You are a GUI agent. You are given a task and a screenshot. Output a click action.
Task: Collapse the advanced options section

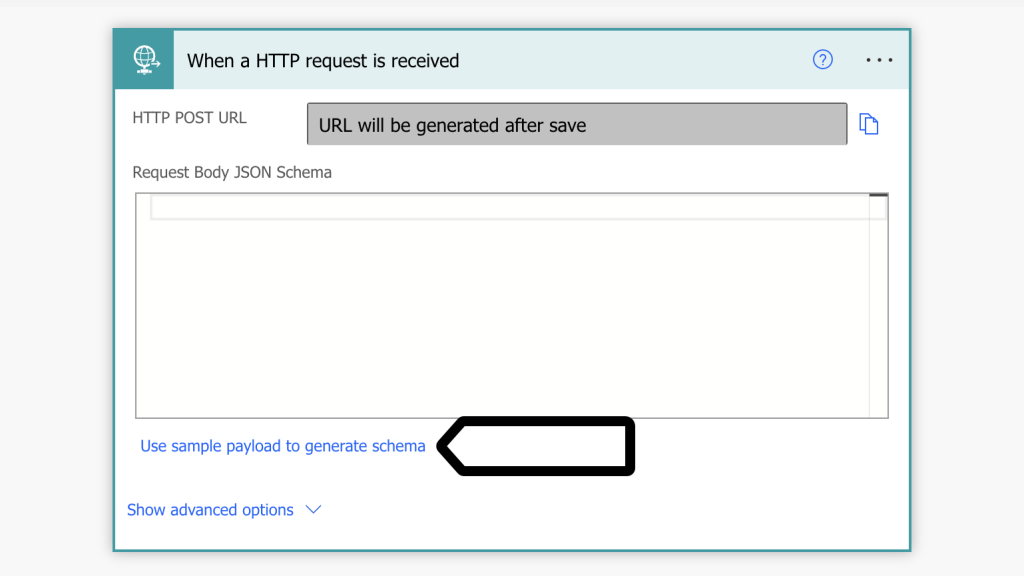210,509
